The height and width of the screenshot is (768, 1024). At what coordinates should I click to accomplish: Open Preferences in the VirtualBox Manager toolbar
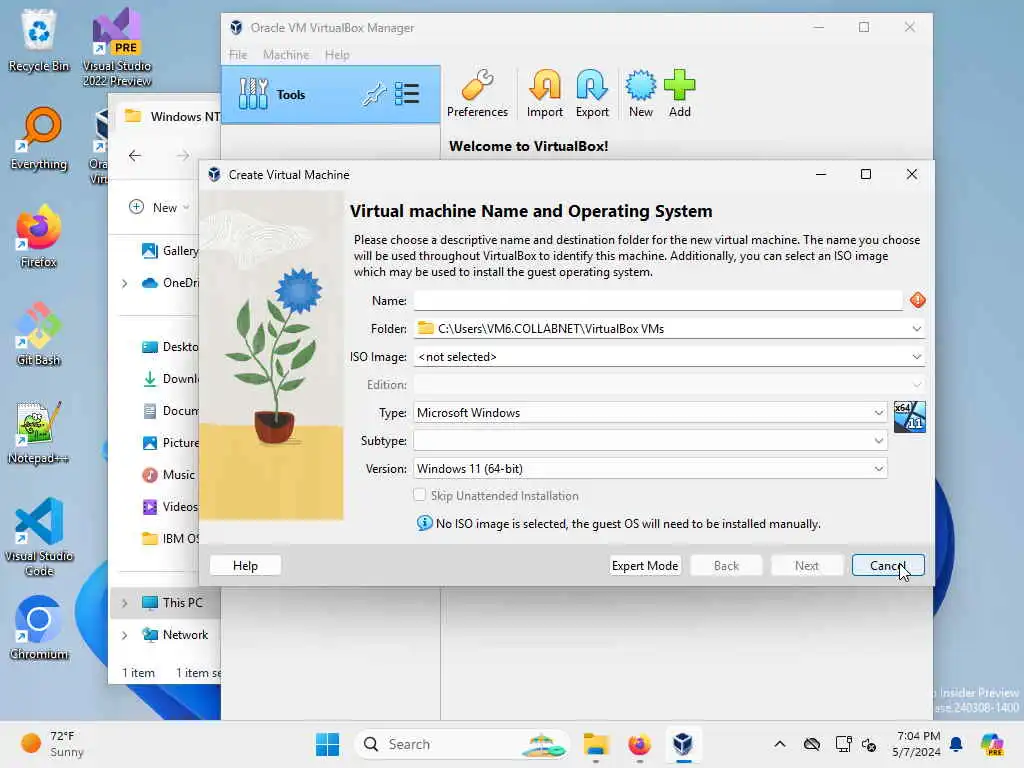point(477,93)
